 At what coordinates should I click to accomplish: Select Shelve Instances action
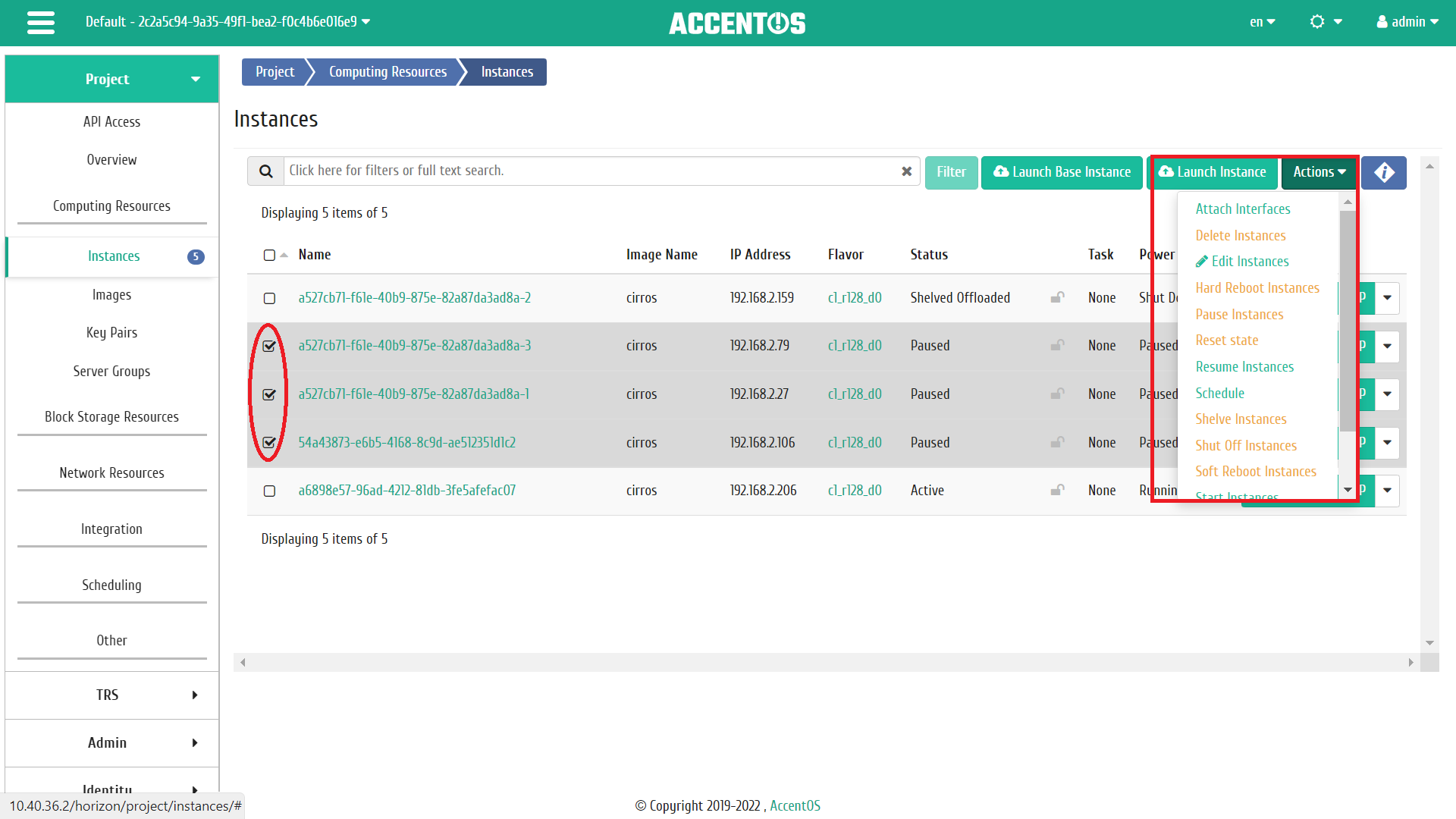(1241, 419)
